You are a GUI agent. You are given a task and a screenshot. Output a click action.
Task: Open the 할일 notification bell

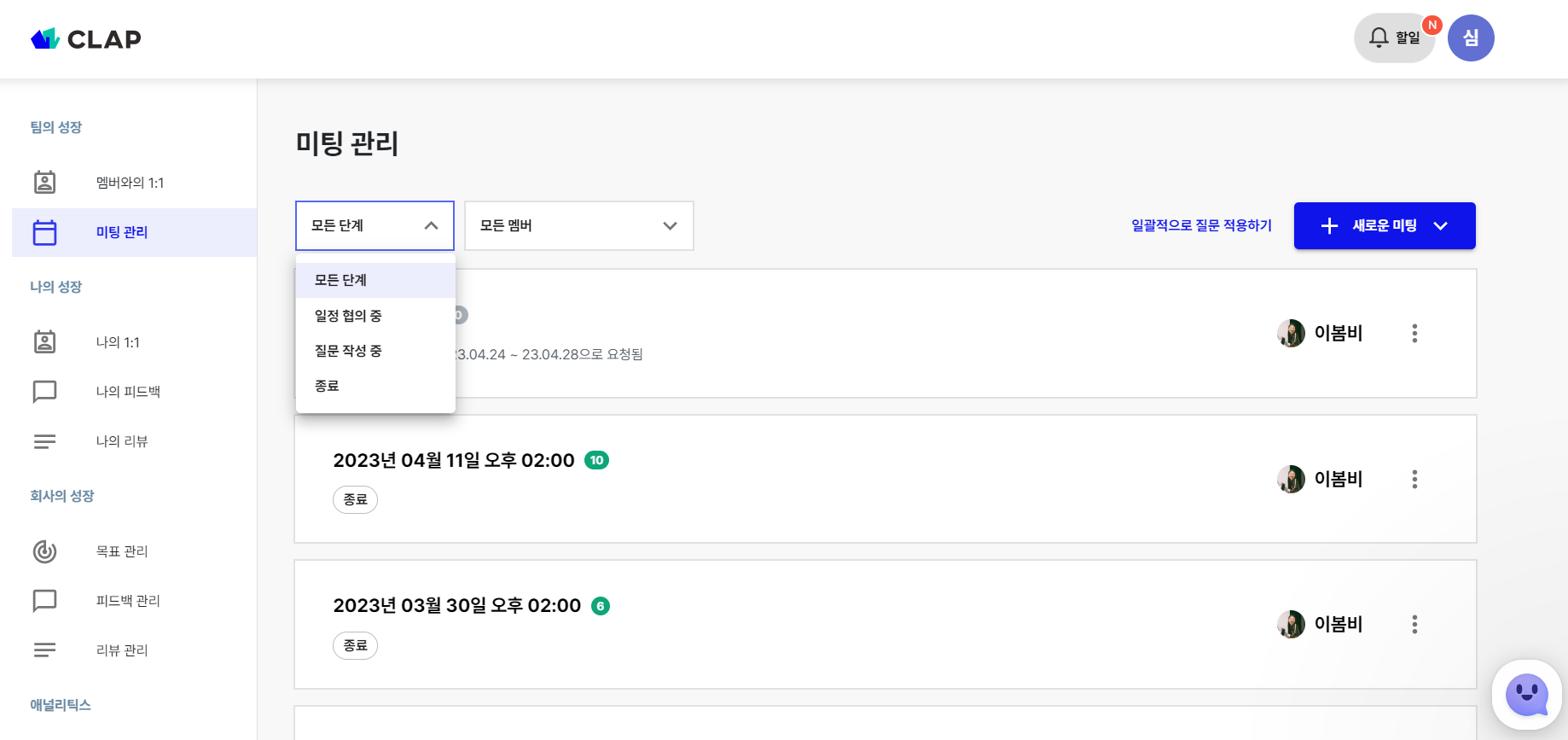click(x=1394, y=38)
